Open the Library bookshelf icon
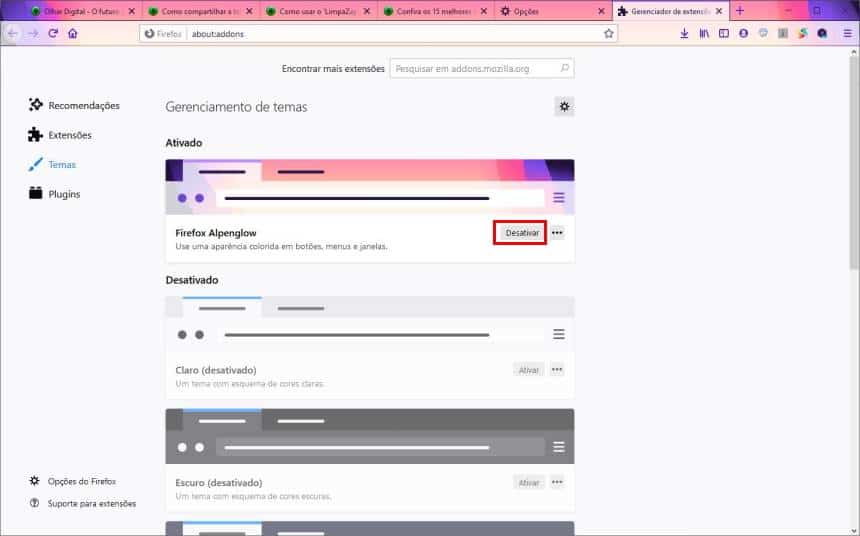This screenshot has width=860, height=536. [x=704, y=33]
